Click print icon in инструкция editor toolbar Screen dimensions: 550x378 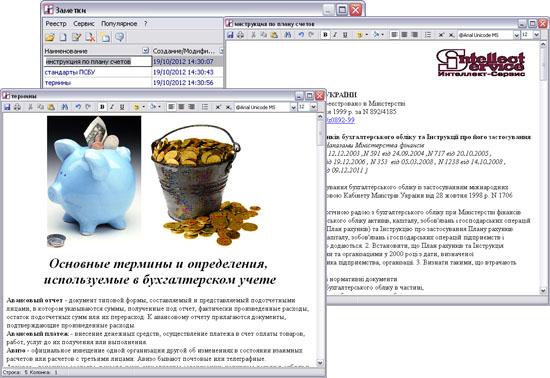pos(240,35)
